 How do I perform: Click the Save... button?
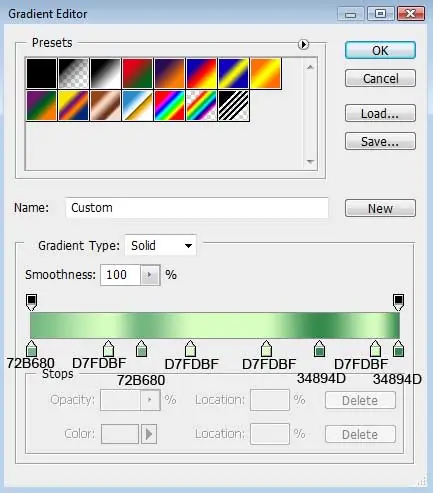click(x=380, y=141)
